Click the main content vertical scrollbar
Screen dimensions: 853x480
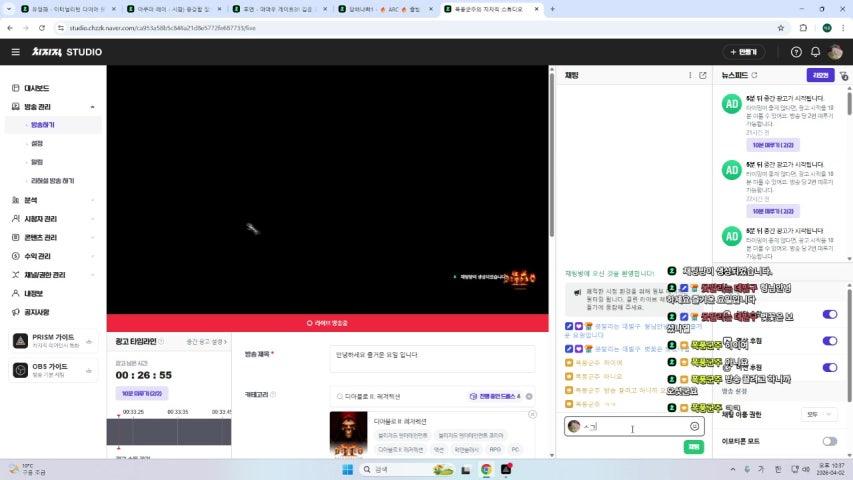pos(552,155)
